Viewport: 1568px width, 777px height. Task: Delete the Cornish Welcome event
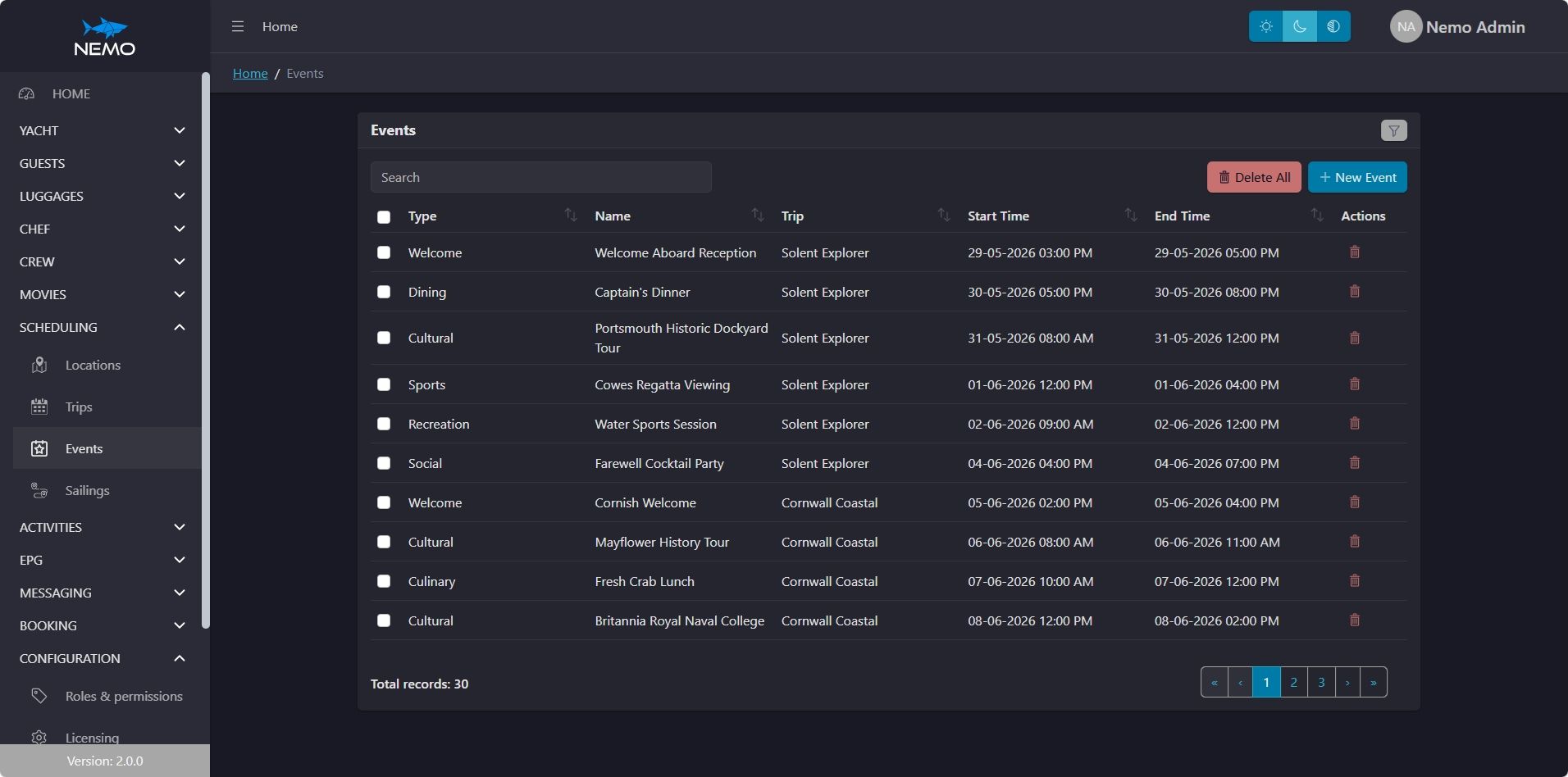(1355, 502)
